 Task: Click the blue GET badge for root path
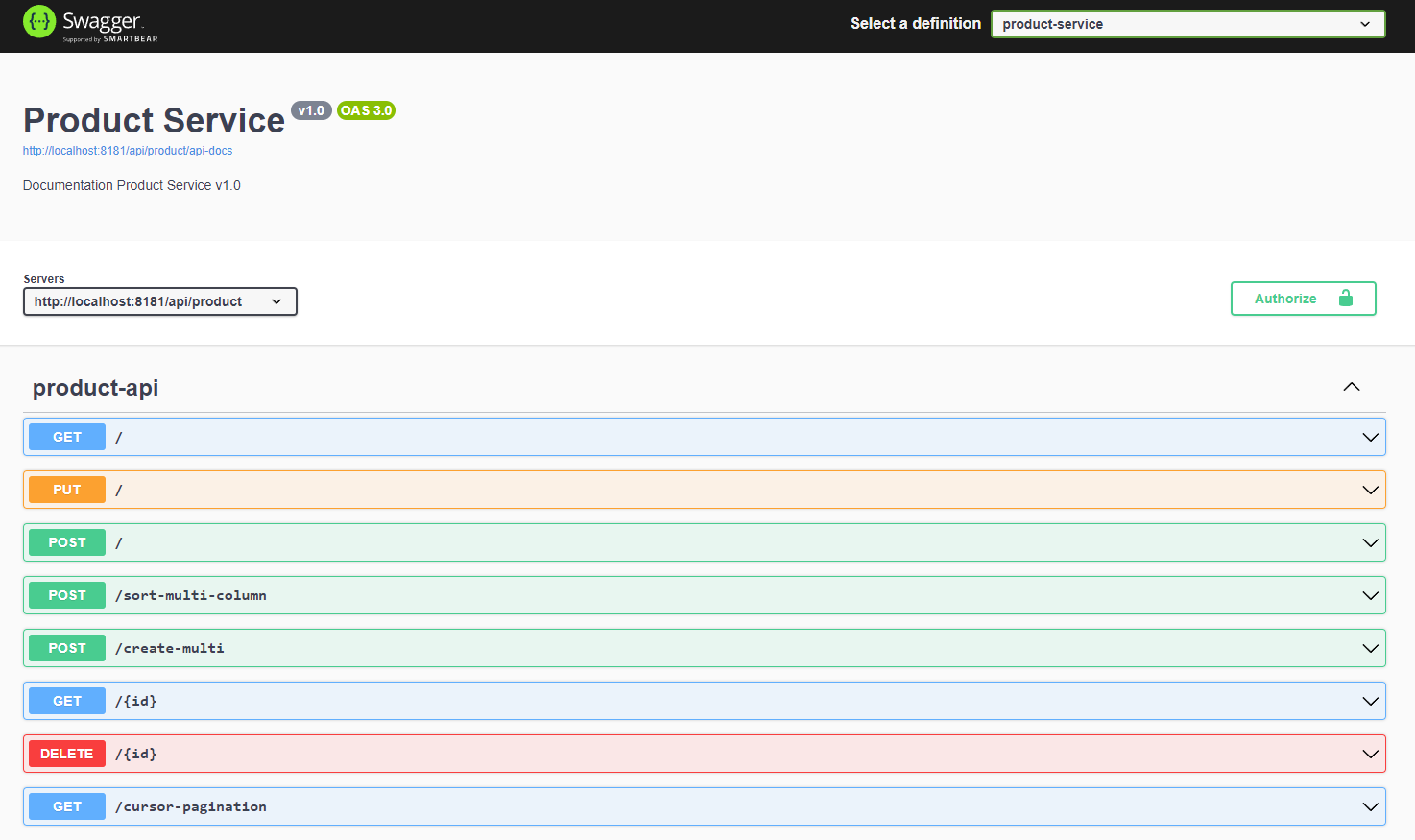pos(67,437)
